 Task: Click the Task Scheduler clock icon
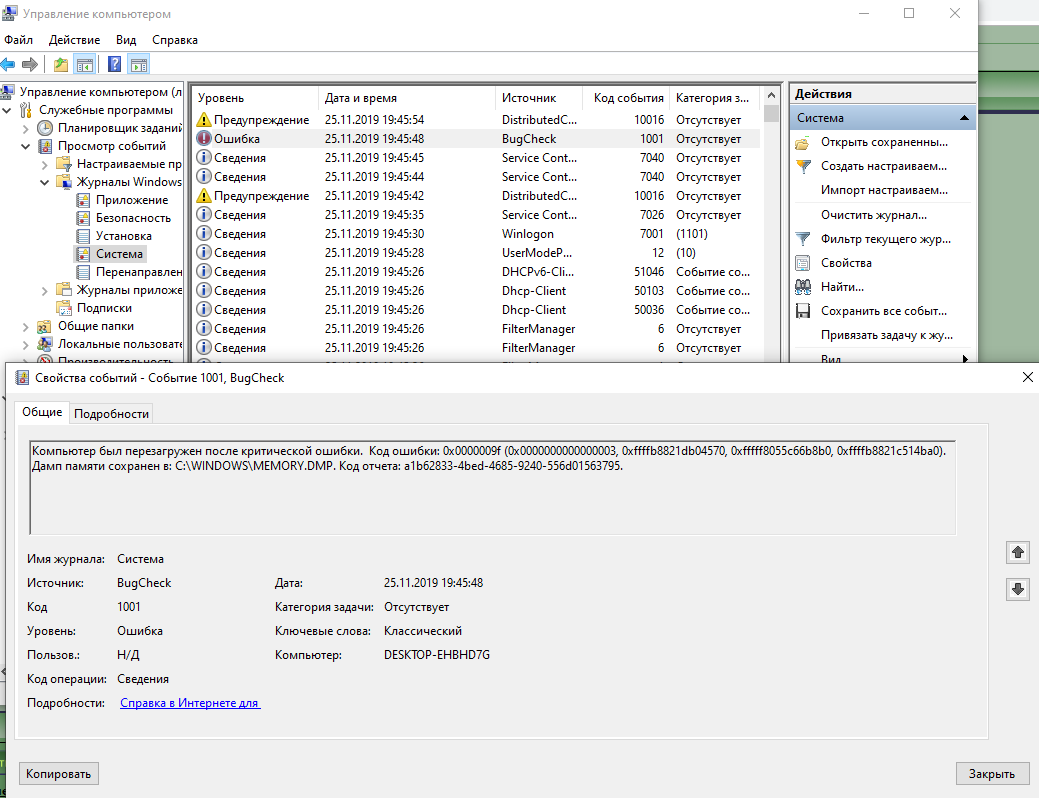click(45, 128)
